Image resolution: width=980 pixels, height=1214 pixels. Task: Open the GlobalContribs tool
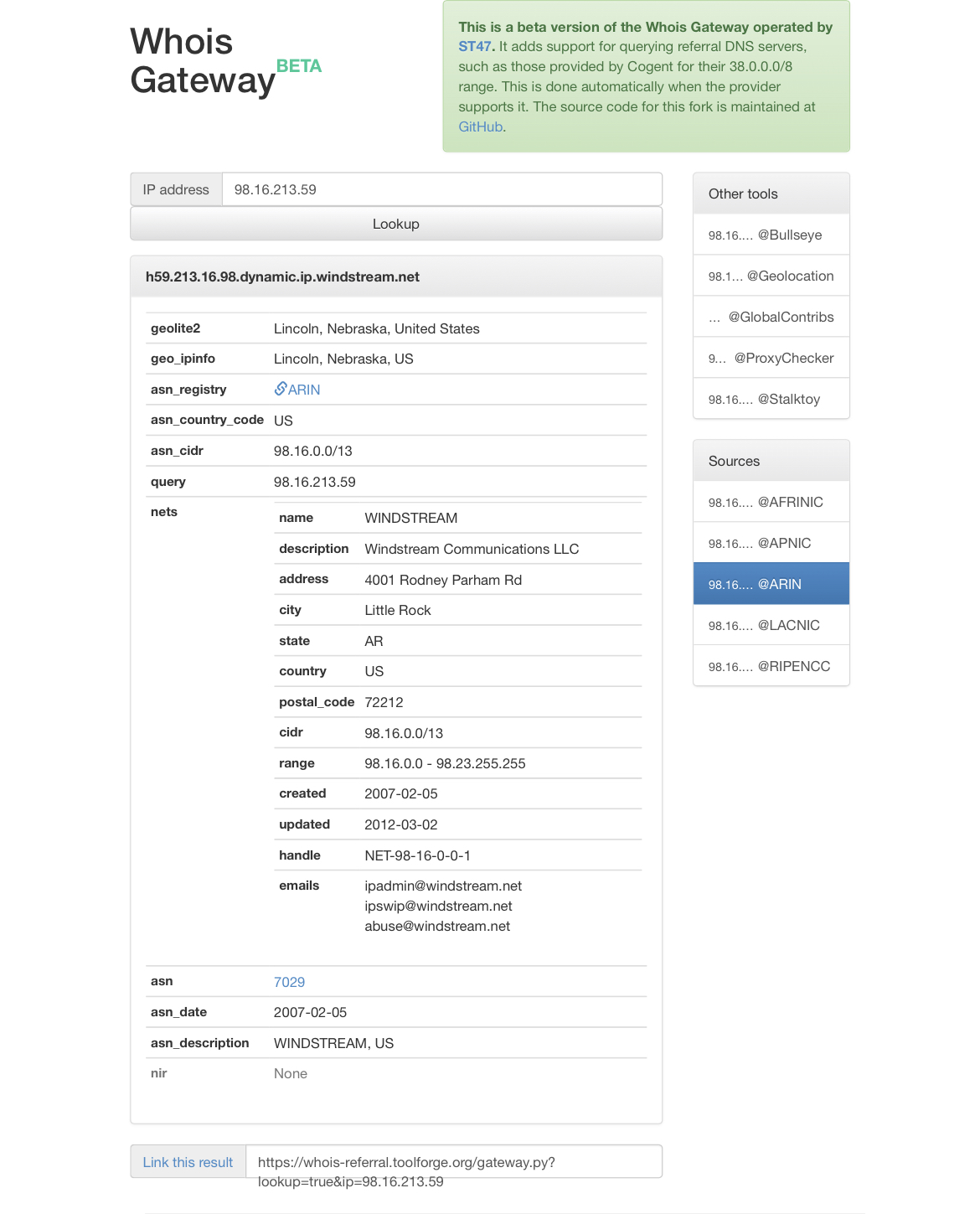(x=771, y=317)
